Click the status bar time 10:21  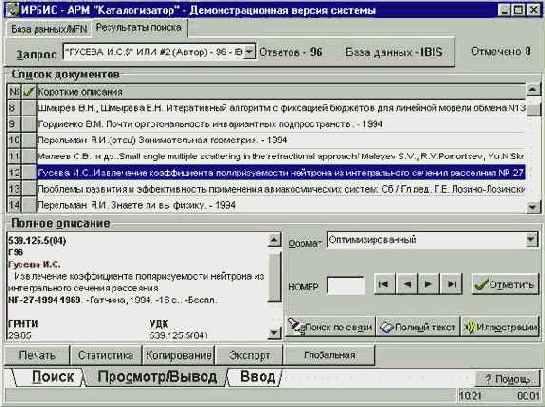[x=470, y=396]
